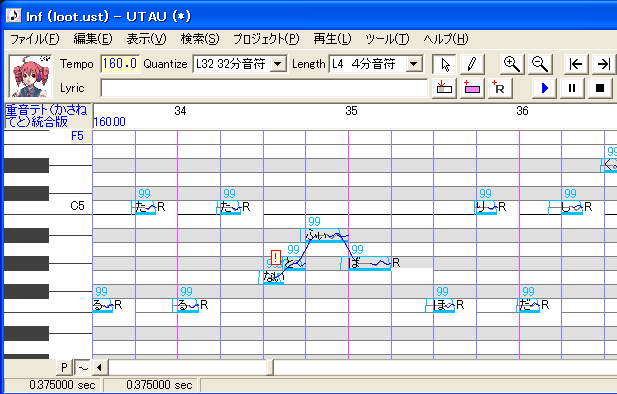Click measure 35 on the ruler

[x=351, y=111]
